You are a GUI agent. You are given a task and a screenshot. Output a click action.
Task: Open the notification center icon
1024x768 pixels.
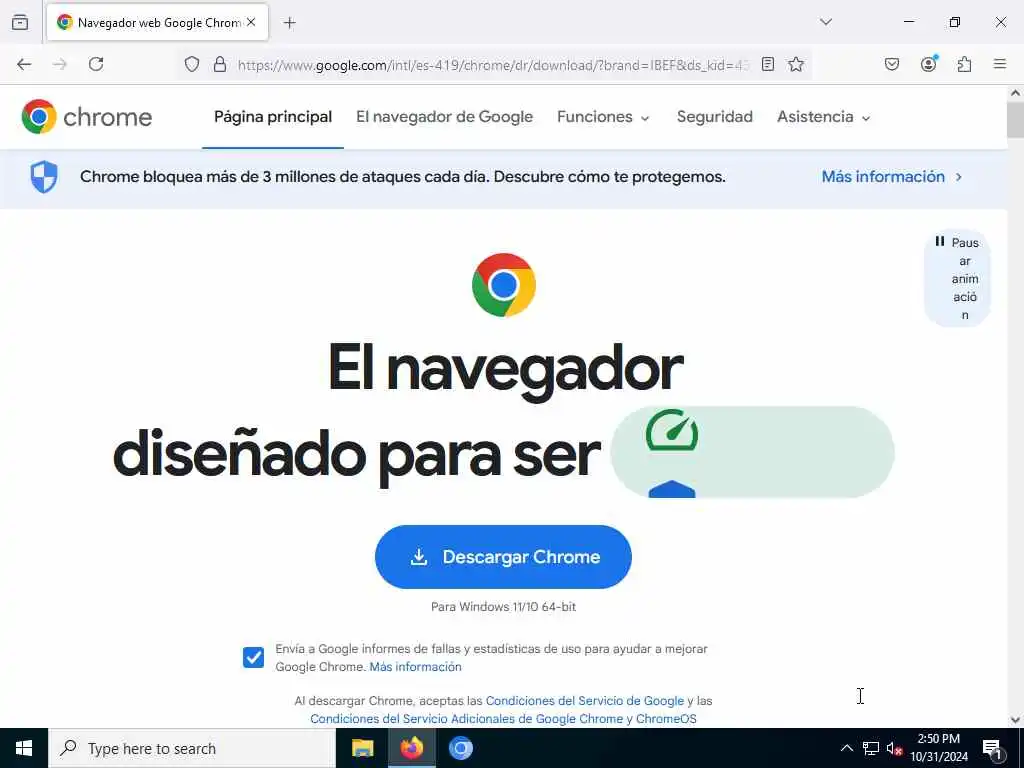tap(993, 749)
